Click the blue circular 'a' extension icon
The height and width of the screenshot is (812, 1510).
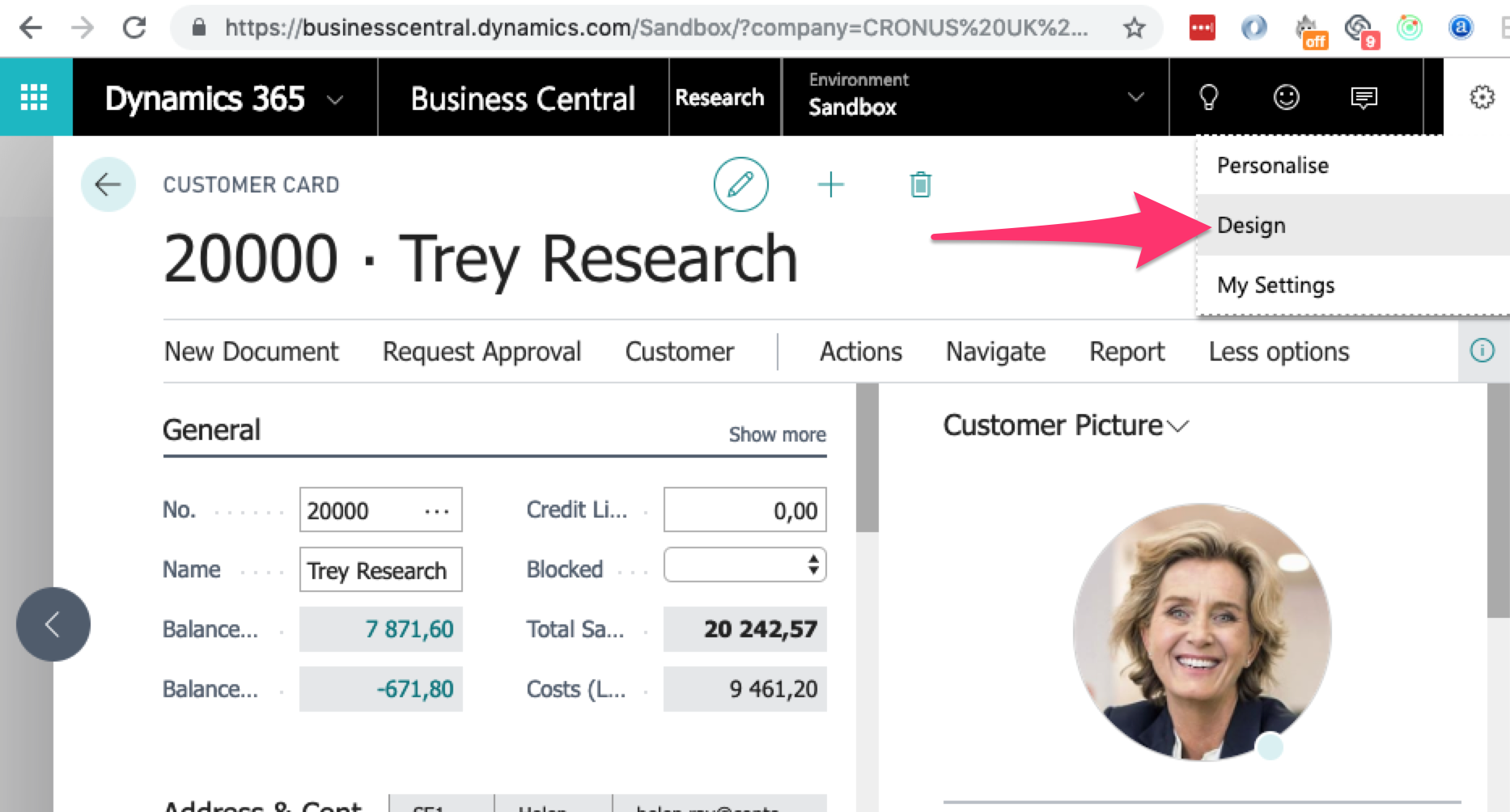tap(1461, 28)
